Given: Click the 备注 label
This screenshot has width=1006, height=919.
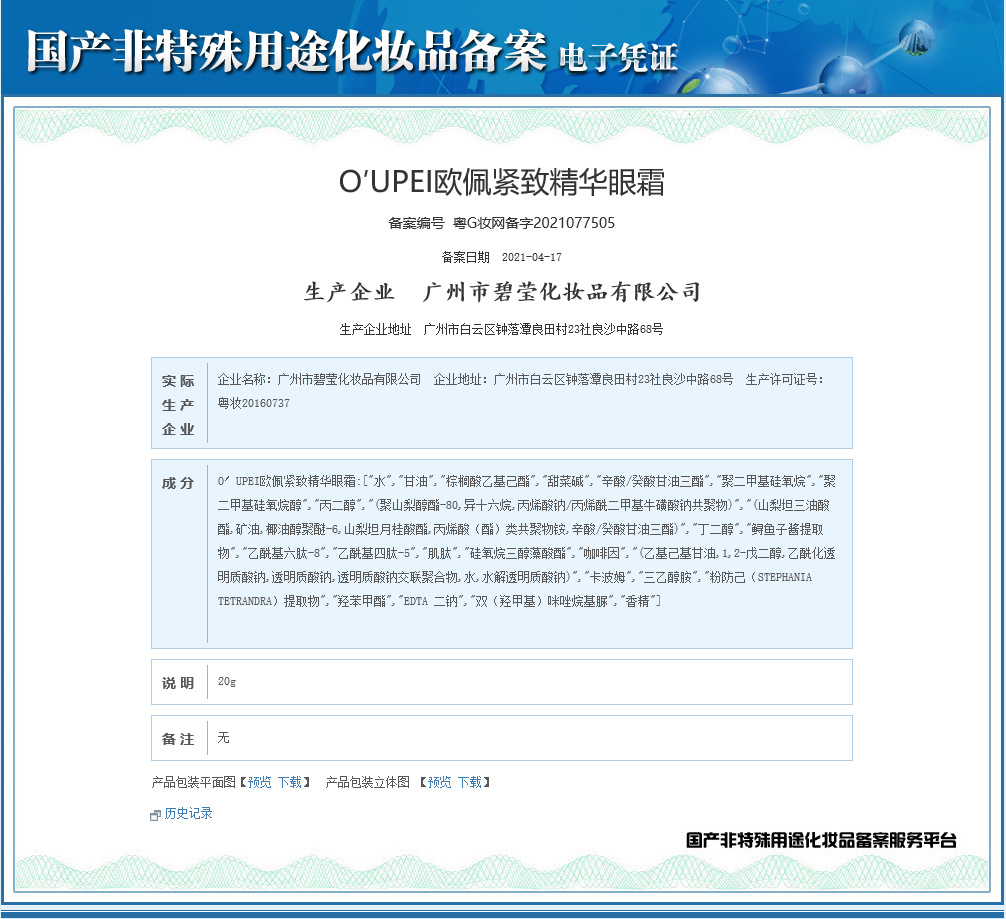Looking at the screenshot, I should [178, 739].
